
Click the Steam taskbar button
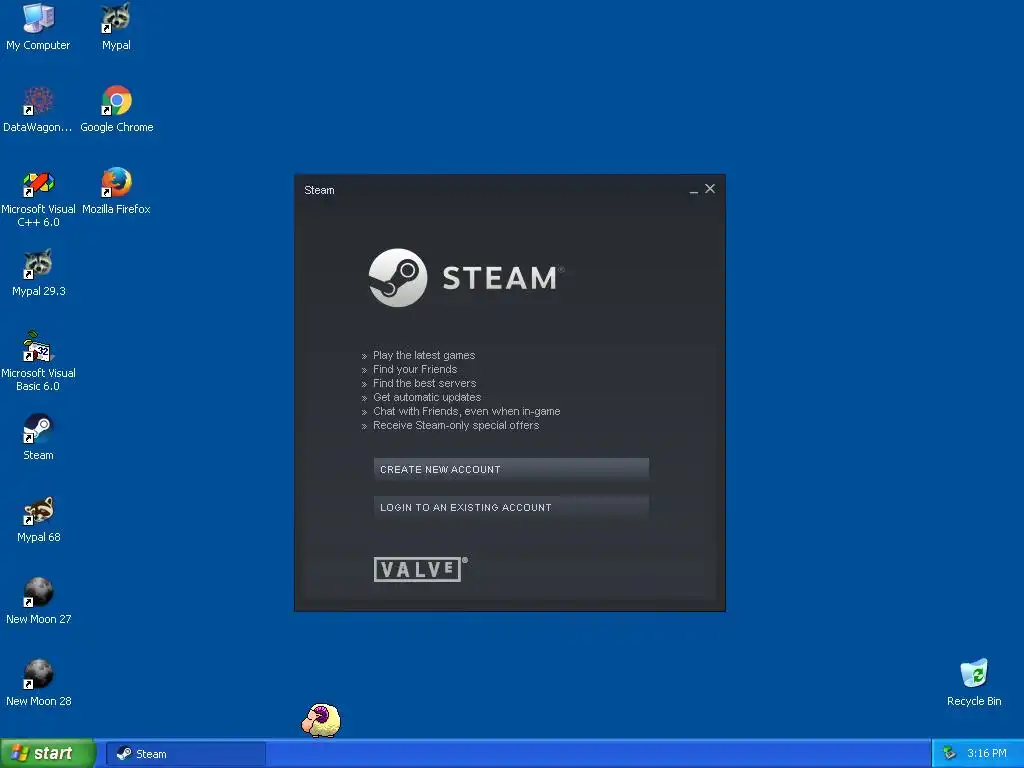point(186,754)
